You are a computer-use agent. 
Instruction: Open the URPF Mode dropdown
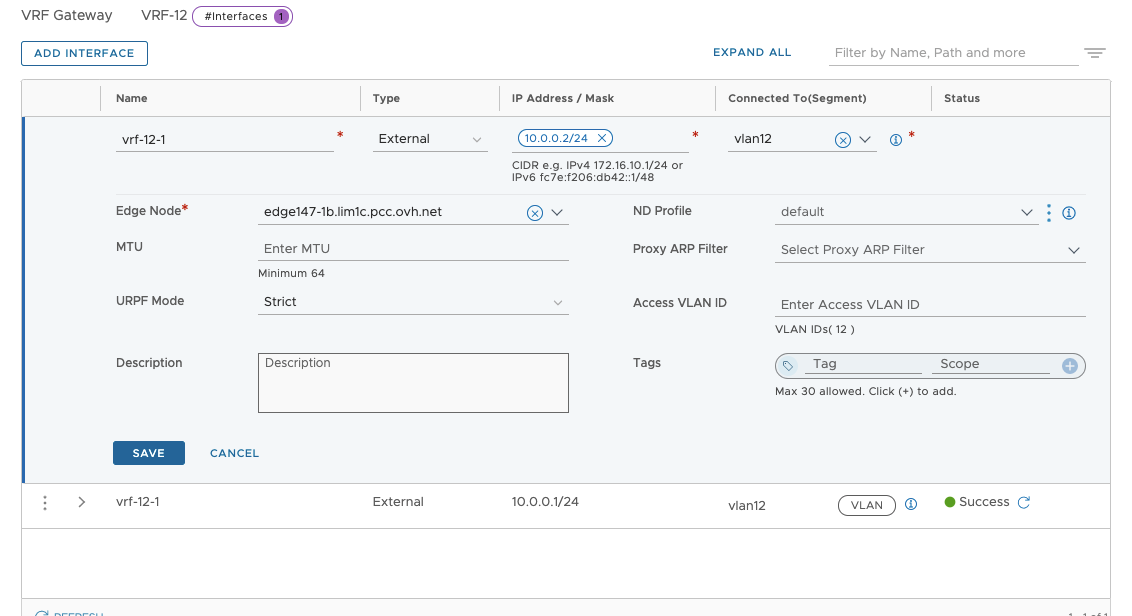click(413, 302)
